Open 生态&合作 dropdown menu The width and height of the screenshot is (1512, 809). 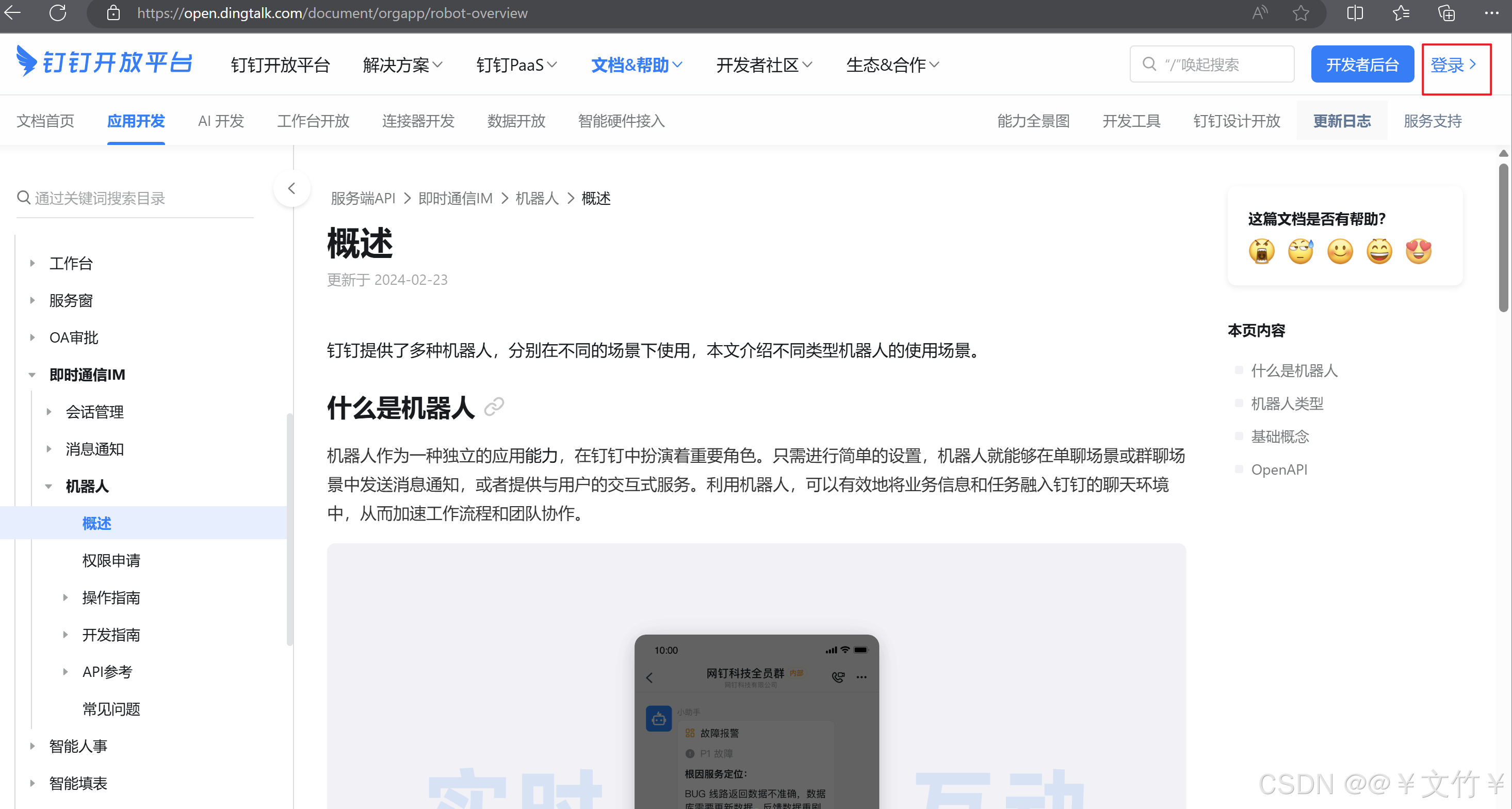pyautogui.click(x=893, y=64)
